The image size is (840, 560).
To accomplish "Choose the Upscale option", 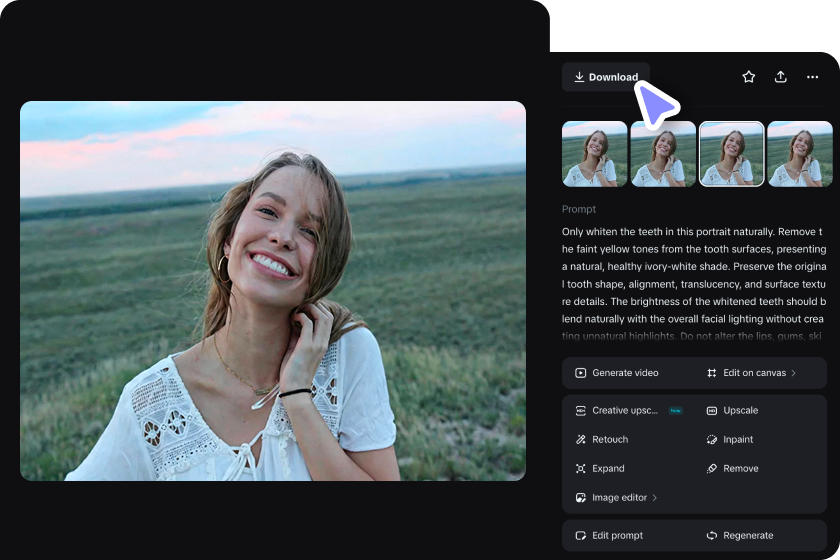I will point(740,410).
